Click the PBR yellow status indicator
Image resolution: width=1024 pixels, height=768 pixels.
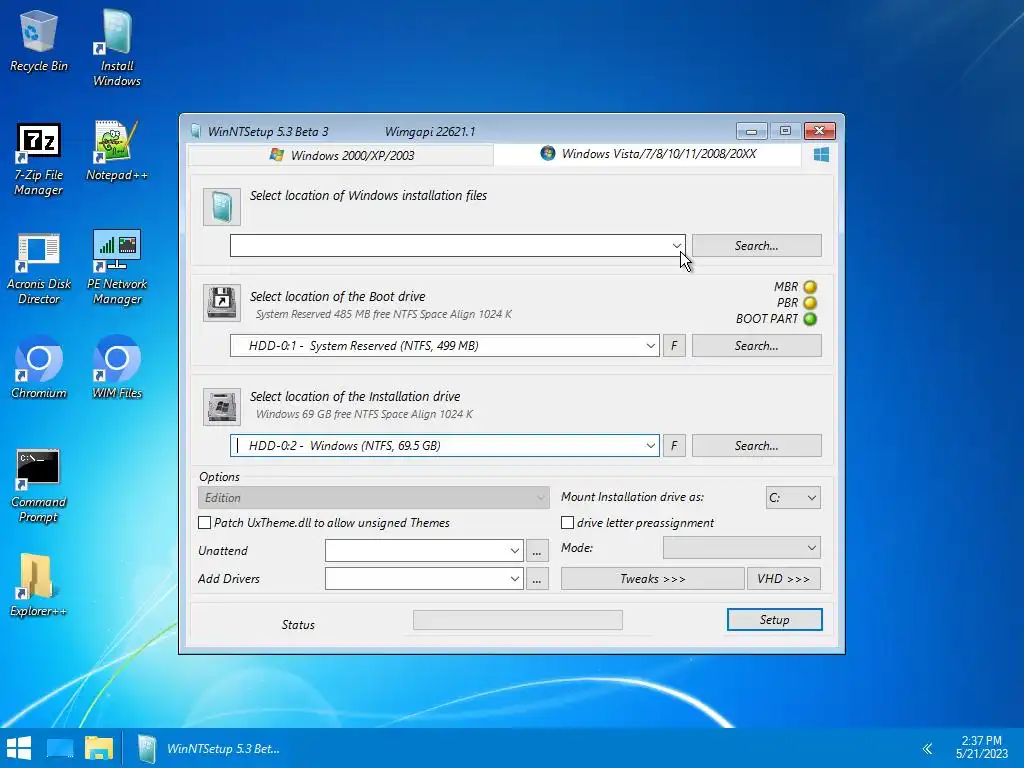click(x=810, y=303)
